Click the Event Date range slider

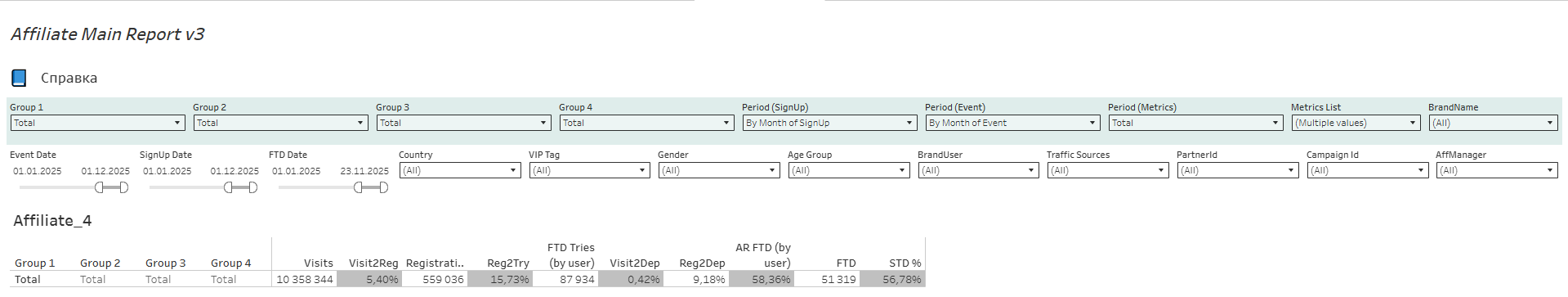pos(74,187)
